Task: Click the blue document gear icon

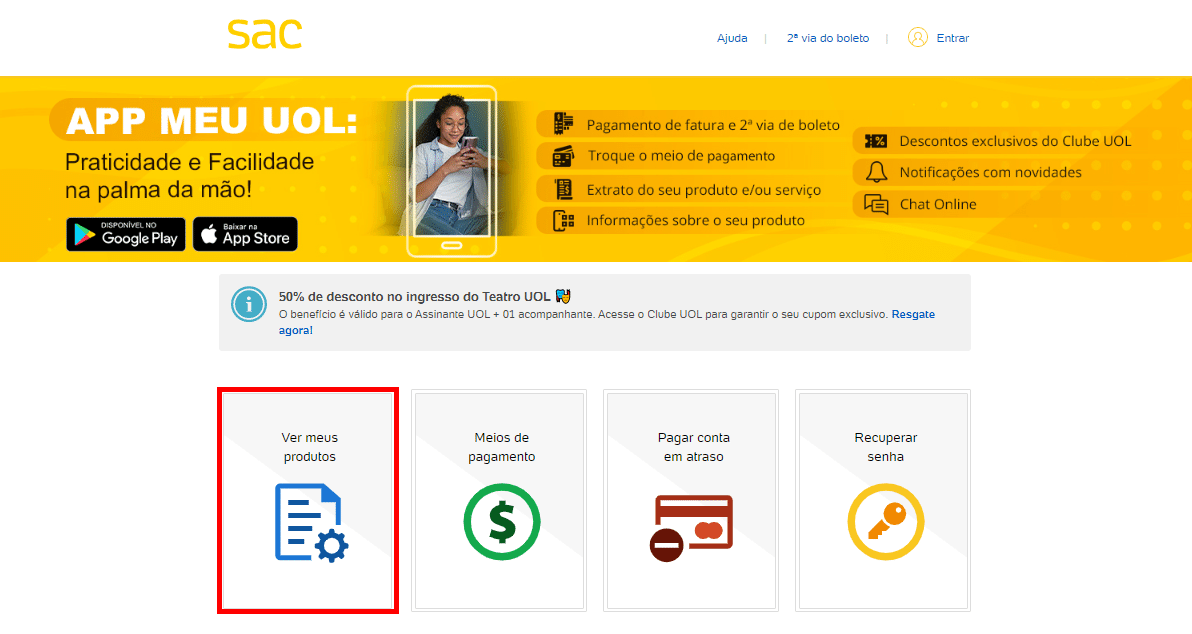Action: pos(311,522)
